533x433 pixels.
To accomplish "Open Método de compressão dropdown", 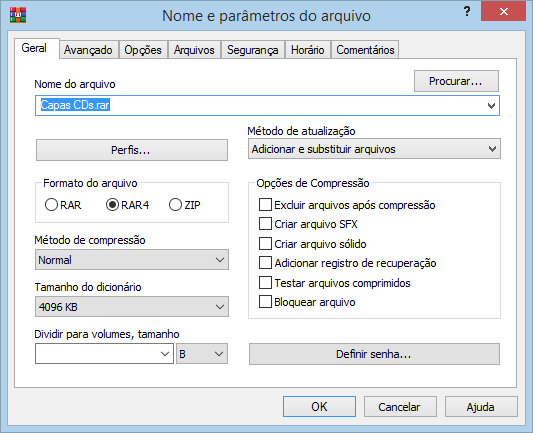I will (x=132, y=260).
